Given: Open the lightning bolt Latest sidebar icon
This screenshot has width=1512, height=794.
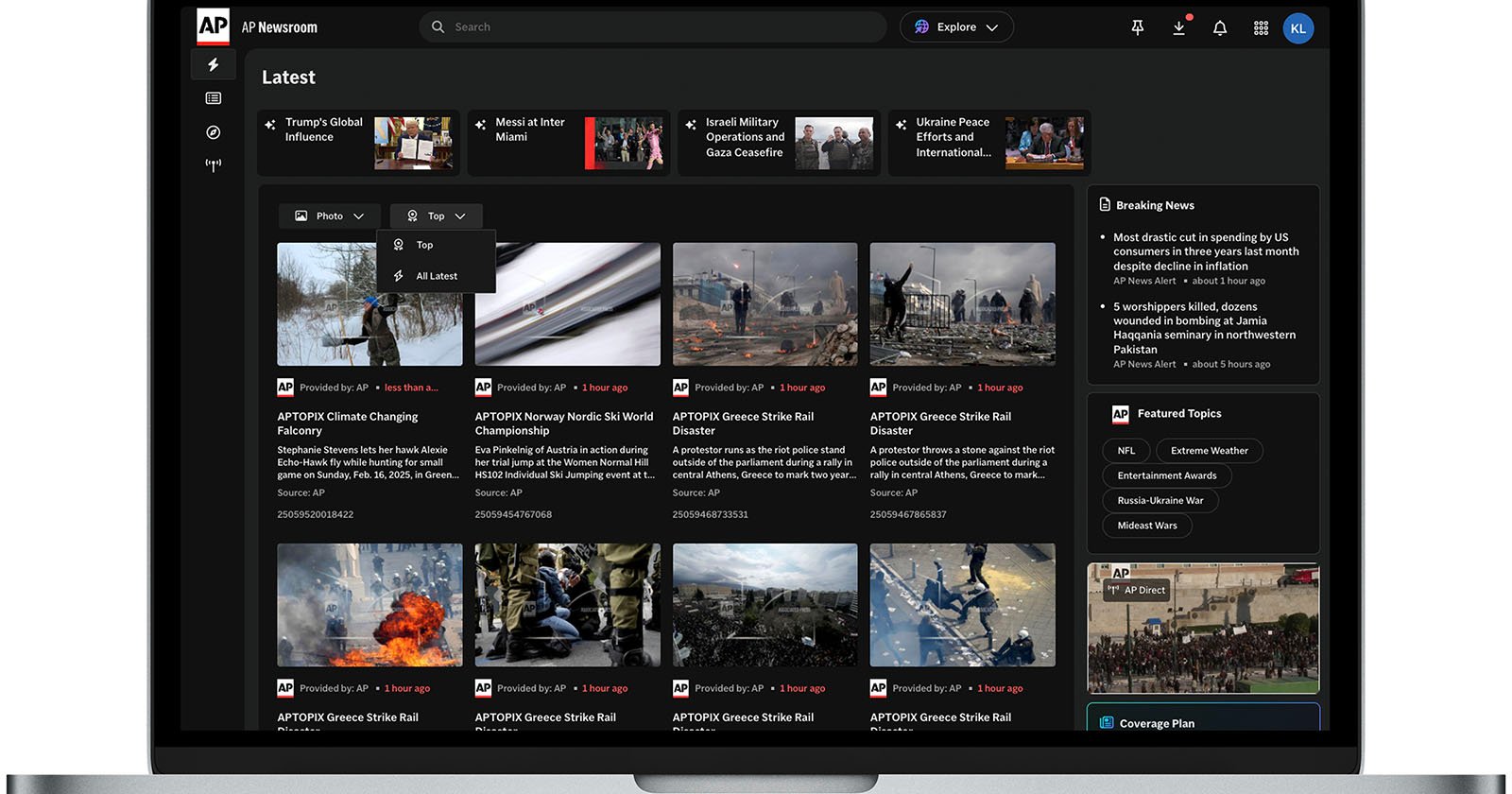Looking at the screenshot, I should tap(214, 64).
